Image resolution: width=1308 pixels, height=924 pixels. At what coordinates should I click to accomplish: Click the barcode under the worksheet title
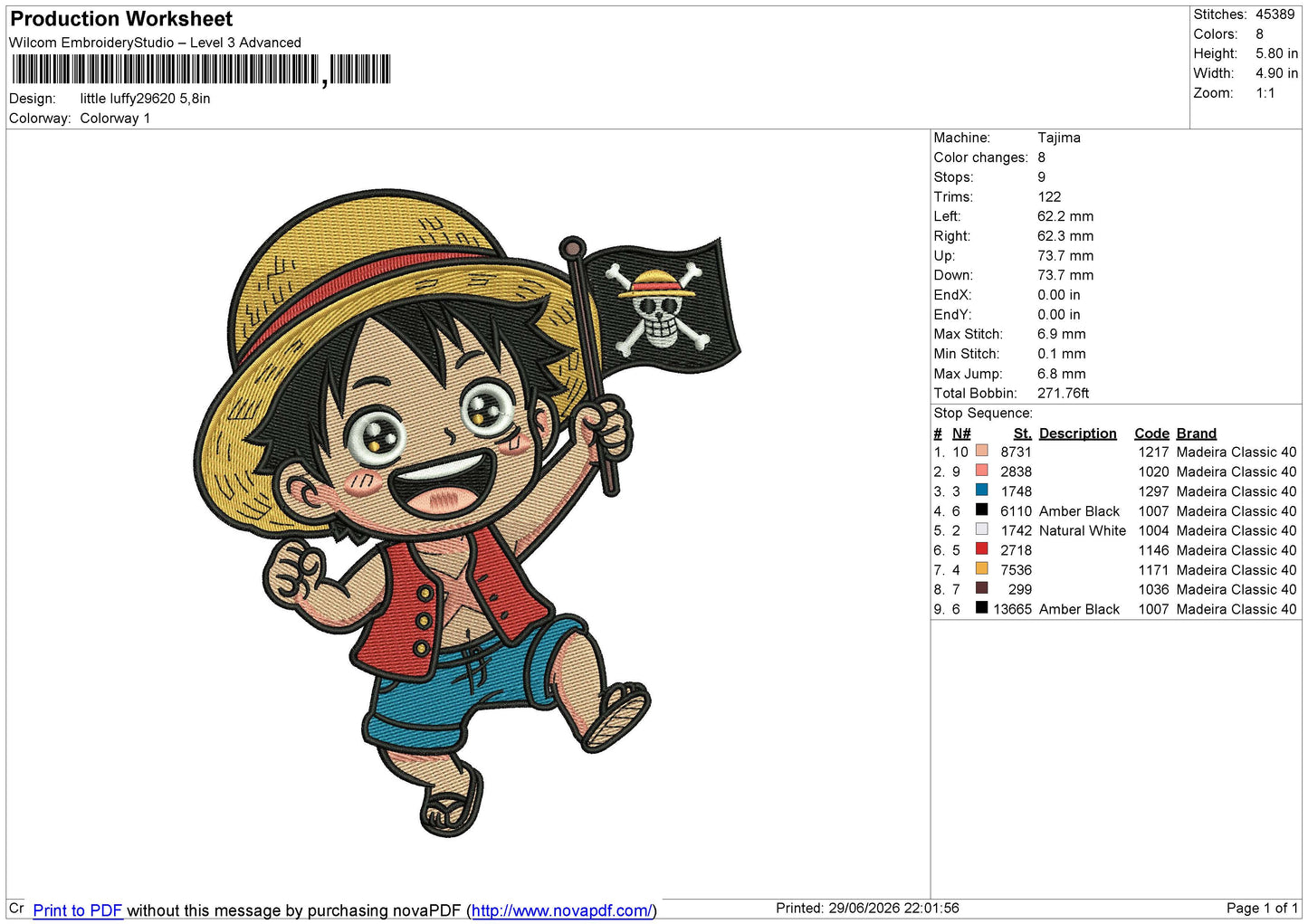pyautogui.click(x=201, y=70)
